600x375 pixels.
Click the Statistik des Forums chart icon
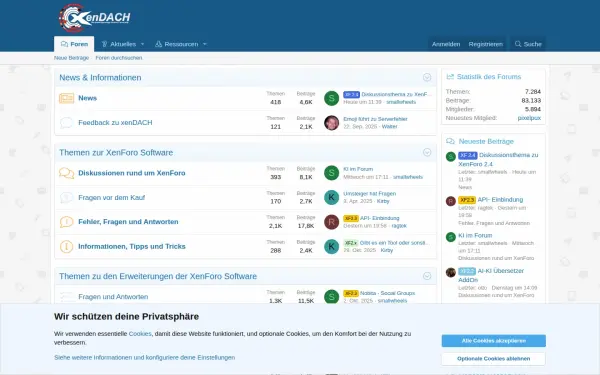click(x=450, y=77)
